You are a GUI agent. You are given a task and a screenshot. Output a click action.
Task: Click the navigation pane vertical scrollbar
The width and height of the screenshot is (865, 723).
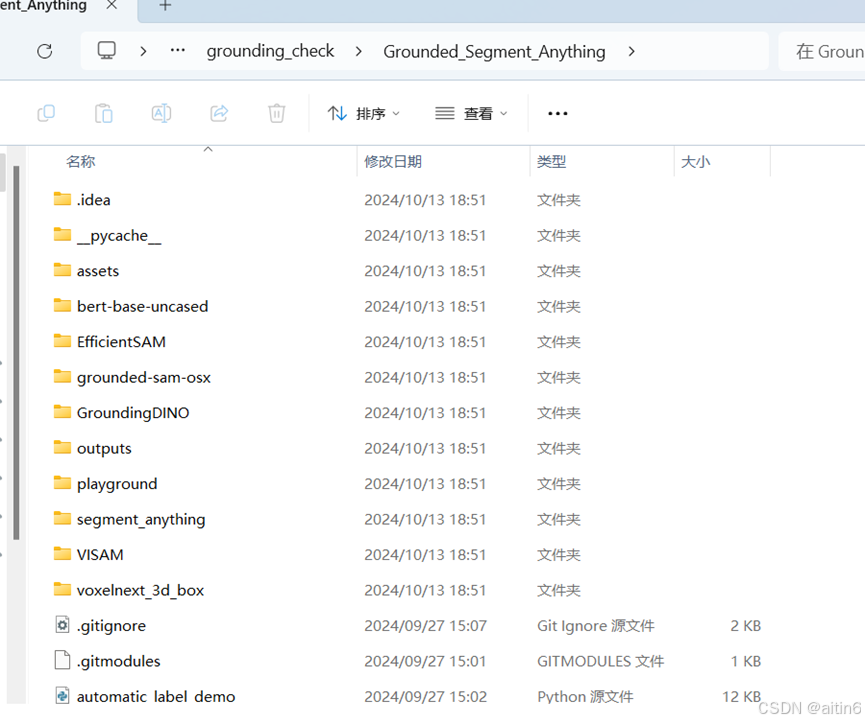(17, 353)
